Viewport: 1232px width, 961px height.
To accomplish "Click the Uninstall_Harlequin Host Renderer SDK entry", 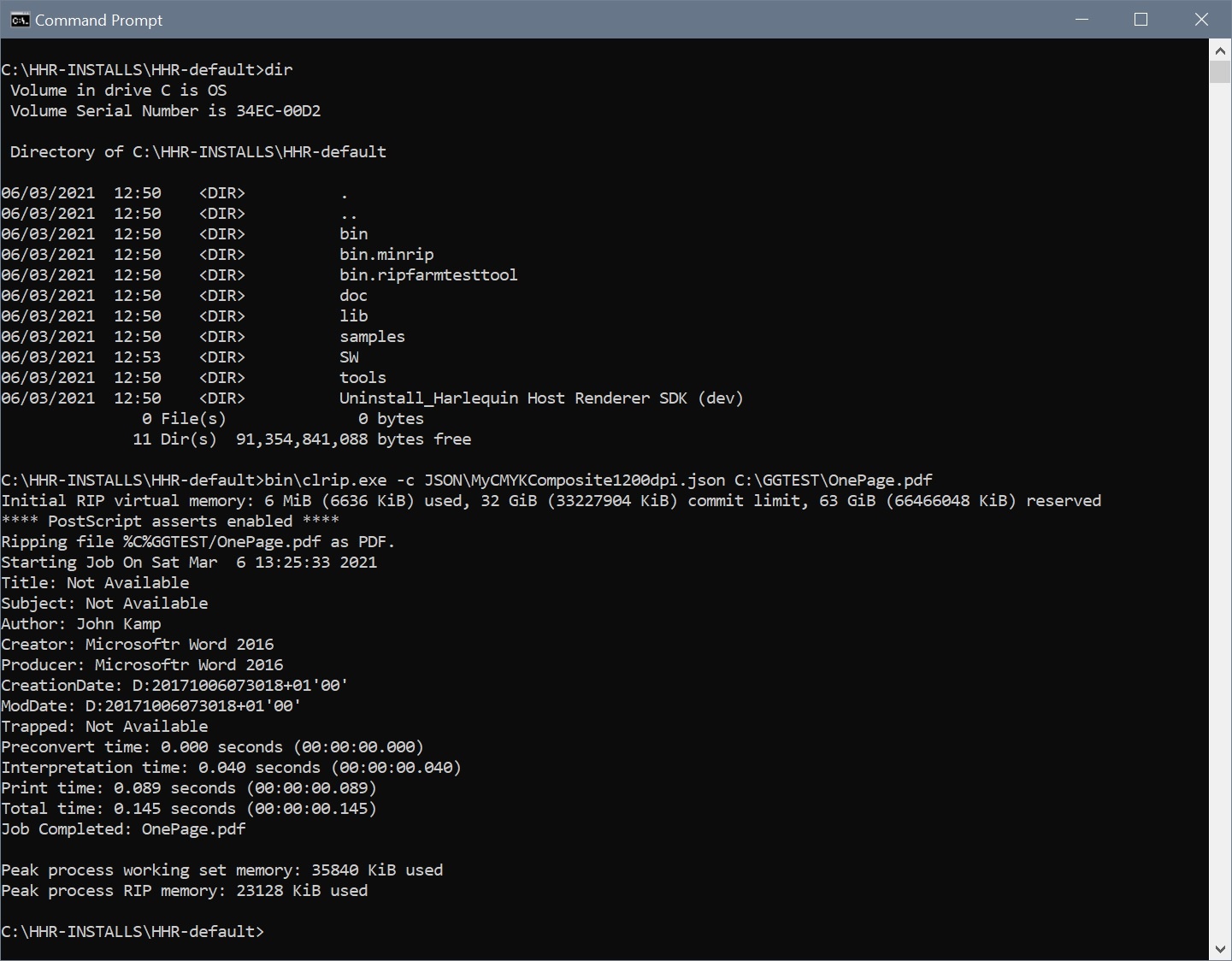I will 540,398.
